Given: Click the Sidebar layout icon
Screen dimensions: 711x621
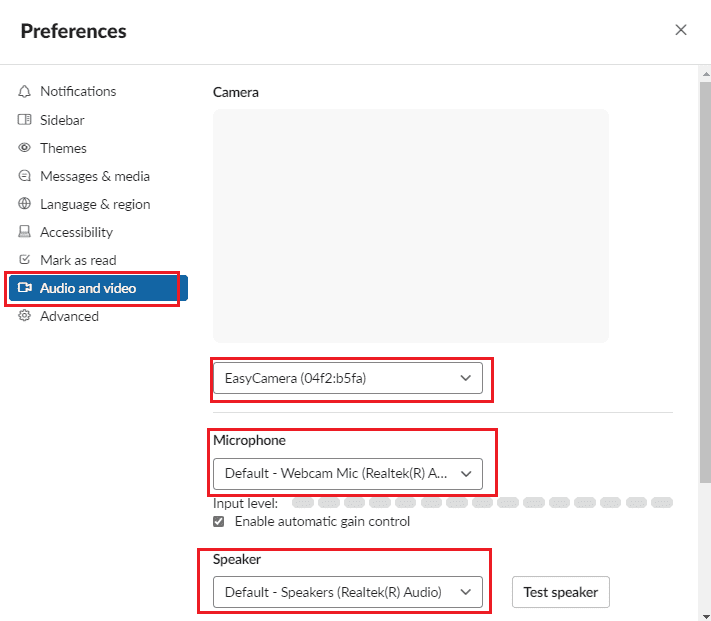Looking at the screenshot, I should 25,120.
